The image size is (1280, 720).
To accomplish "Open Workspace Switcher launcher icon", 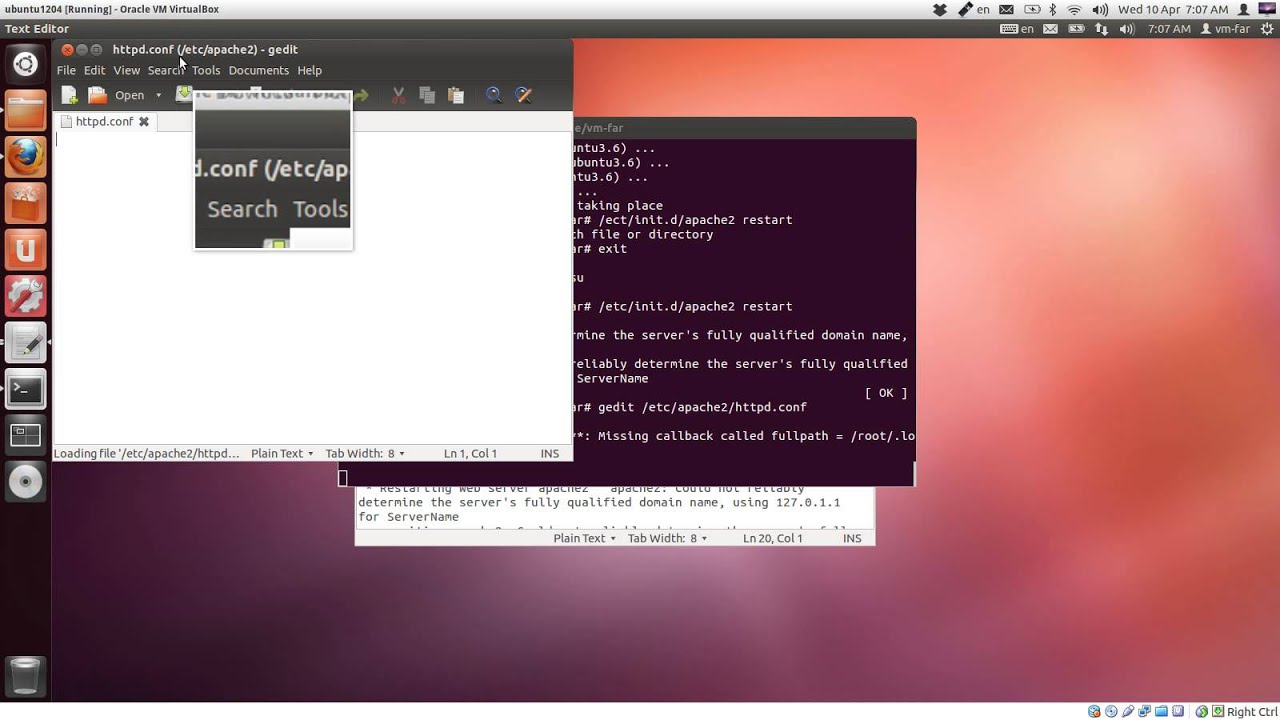I will [26, 435].
